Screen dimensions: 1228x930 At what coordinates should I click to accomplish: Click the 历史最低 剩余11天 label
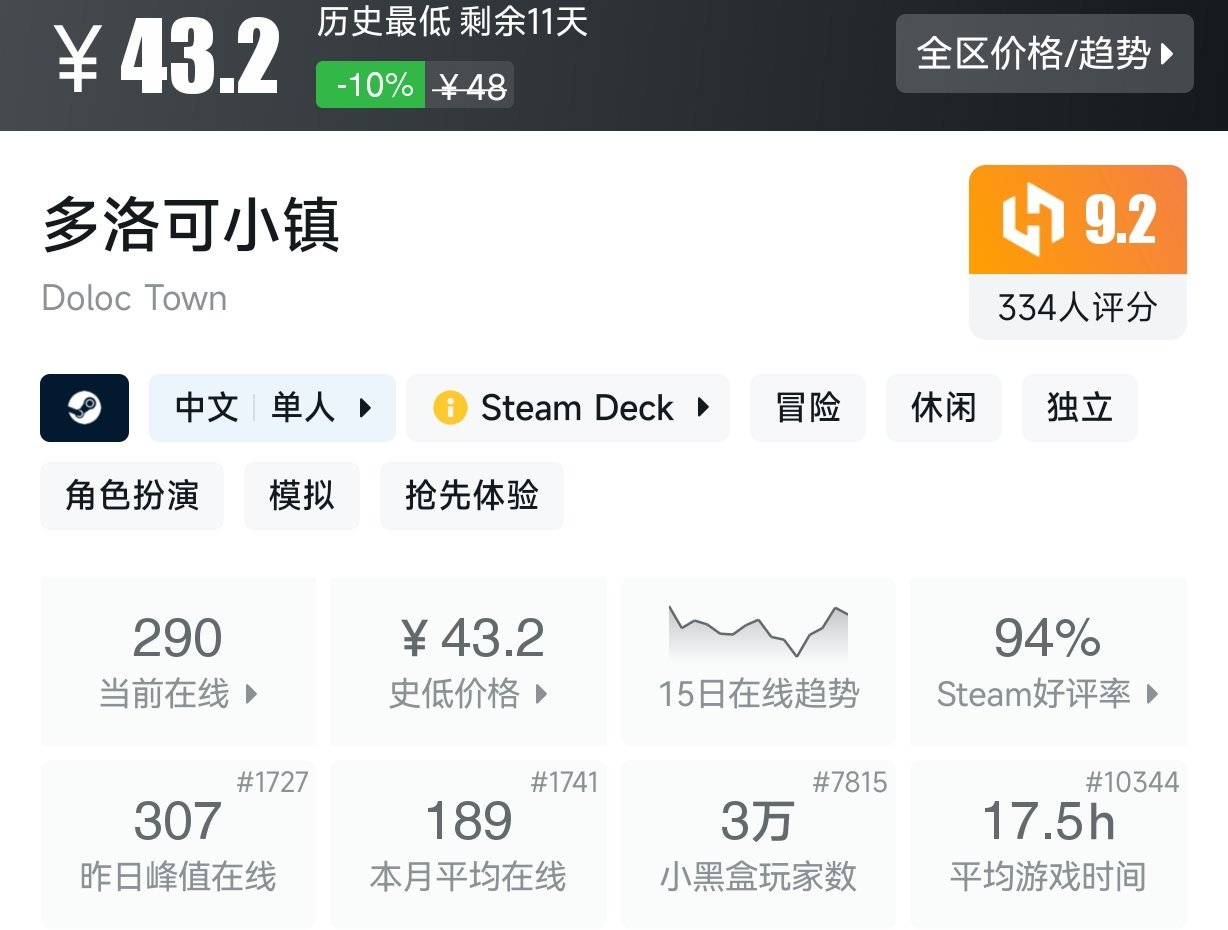[452, 22]
